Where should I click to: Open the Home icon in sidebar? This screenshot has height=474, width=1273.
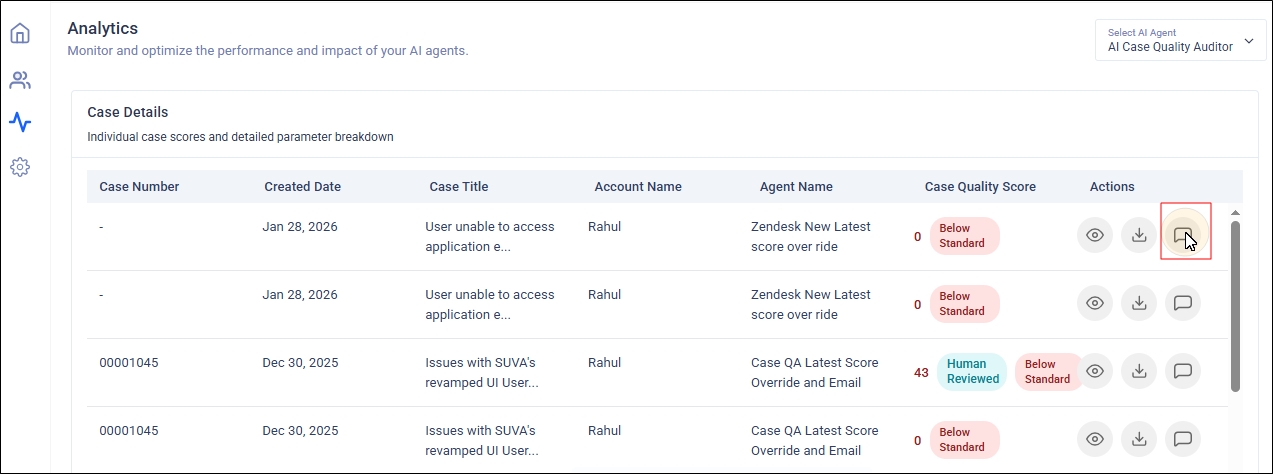pos(20,34)
